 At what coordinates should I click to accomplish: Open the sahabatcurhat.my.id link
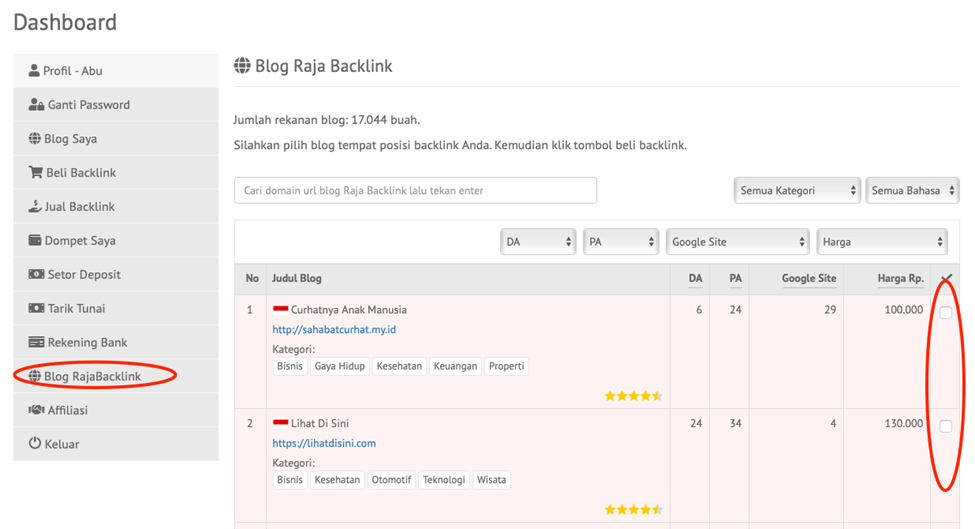point(334,330)
